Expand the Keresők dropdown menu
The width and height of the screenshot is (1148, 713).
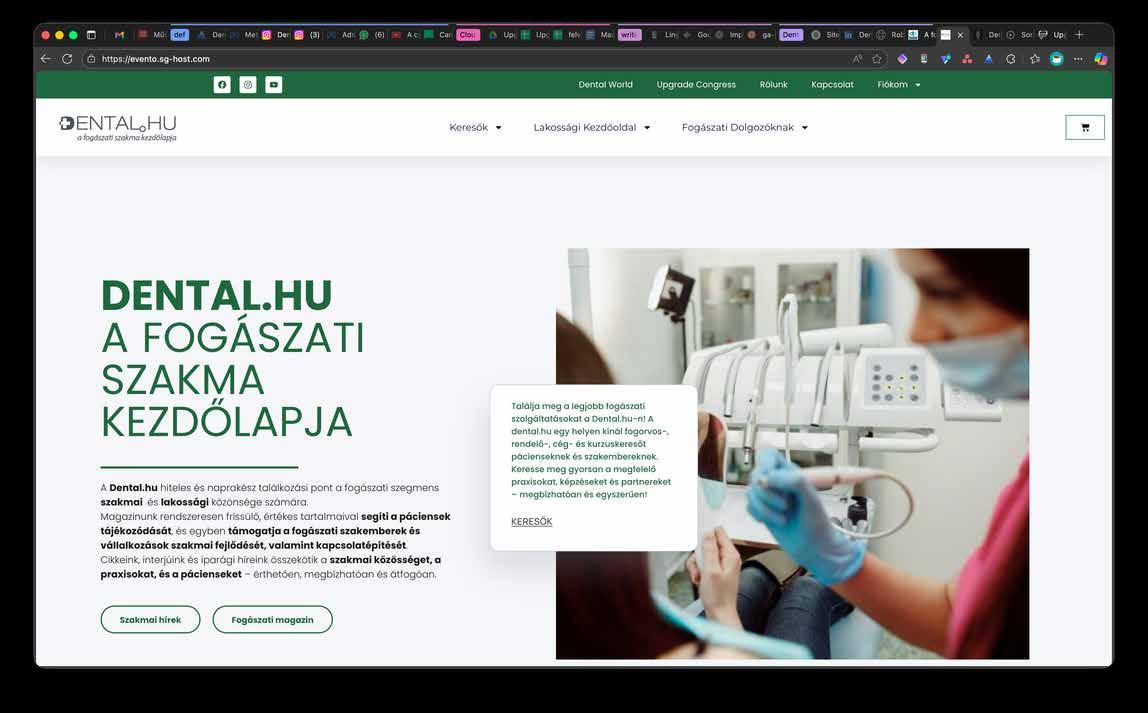pos(475,127)
